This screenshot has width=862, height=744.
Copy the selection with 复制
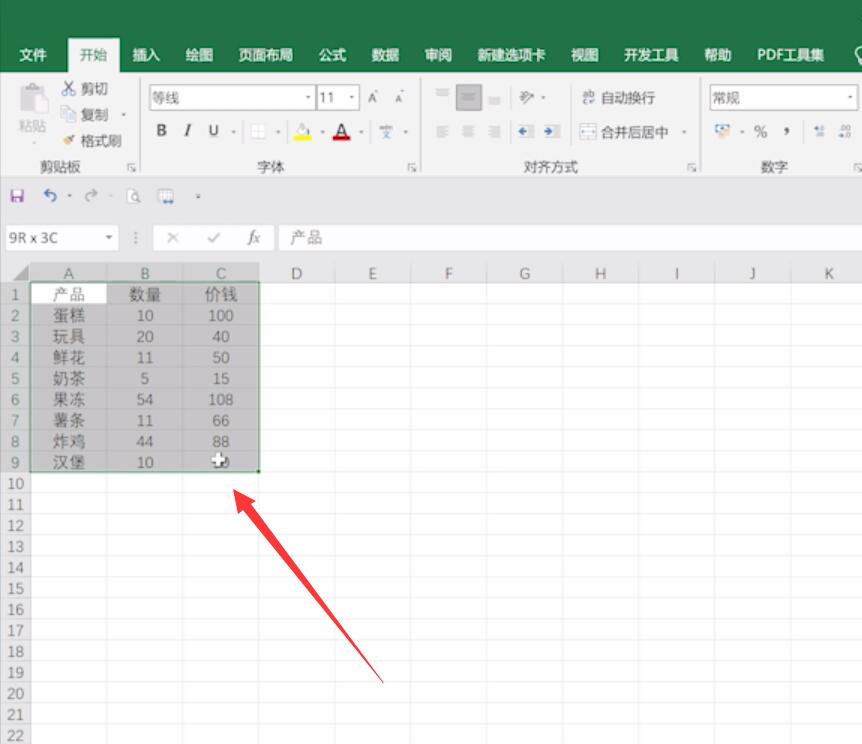click(85, 114)
